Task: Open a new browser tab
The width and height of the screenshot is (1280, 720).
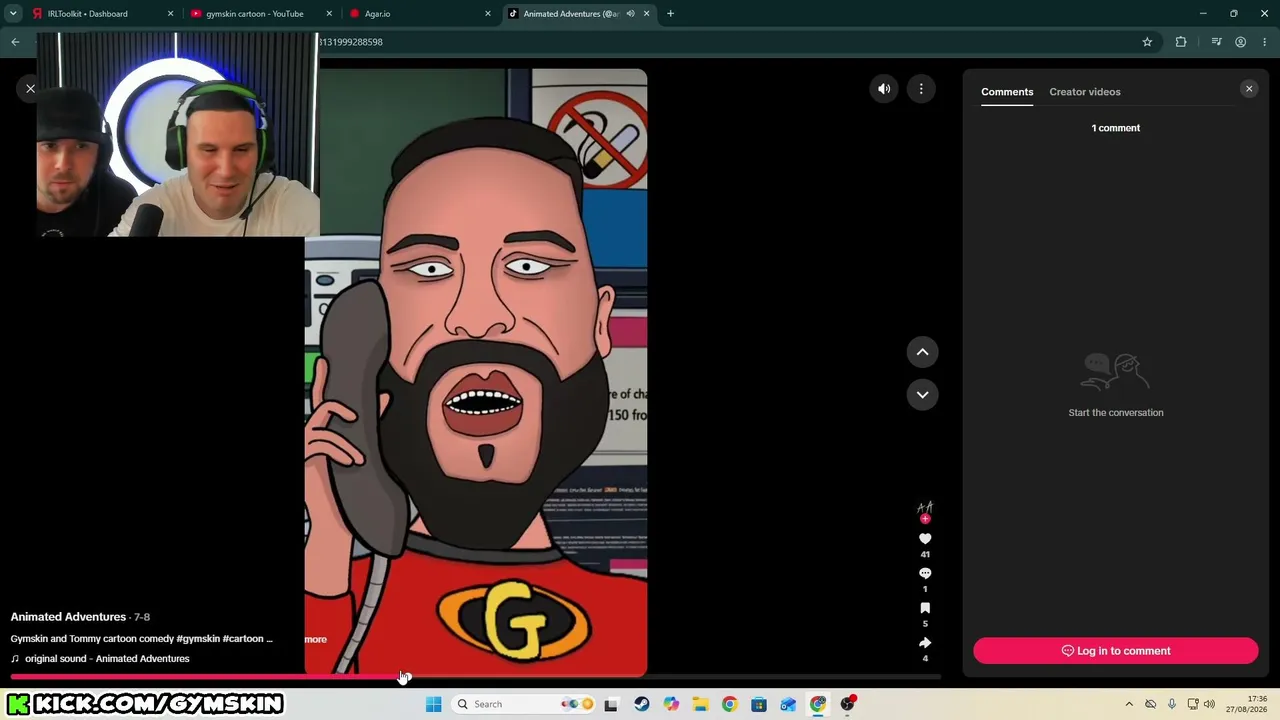Action: point(670,14)
